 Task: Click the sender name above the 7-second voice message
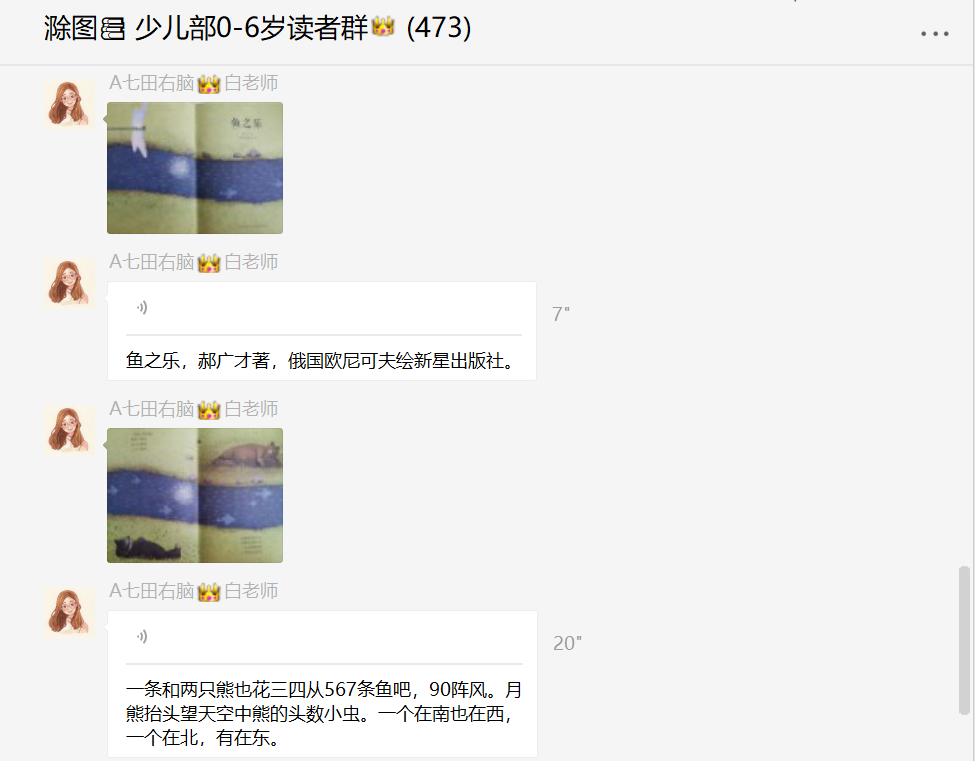193,262
